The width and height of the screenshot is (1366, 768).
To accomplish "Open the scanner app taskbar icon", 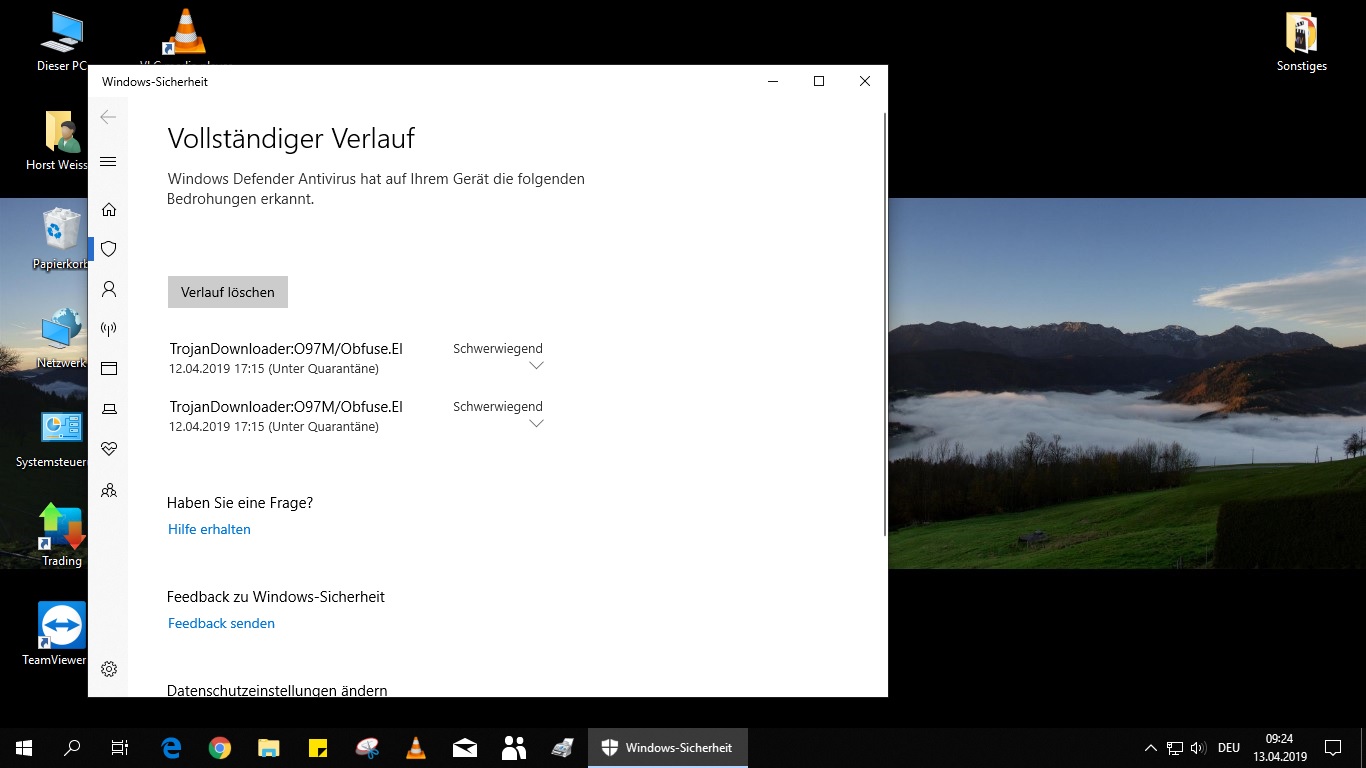I will click(563, 747).
